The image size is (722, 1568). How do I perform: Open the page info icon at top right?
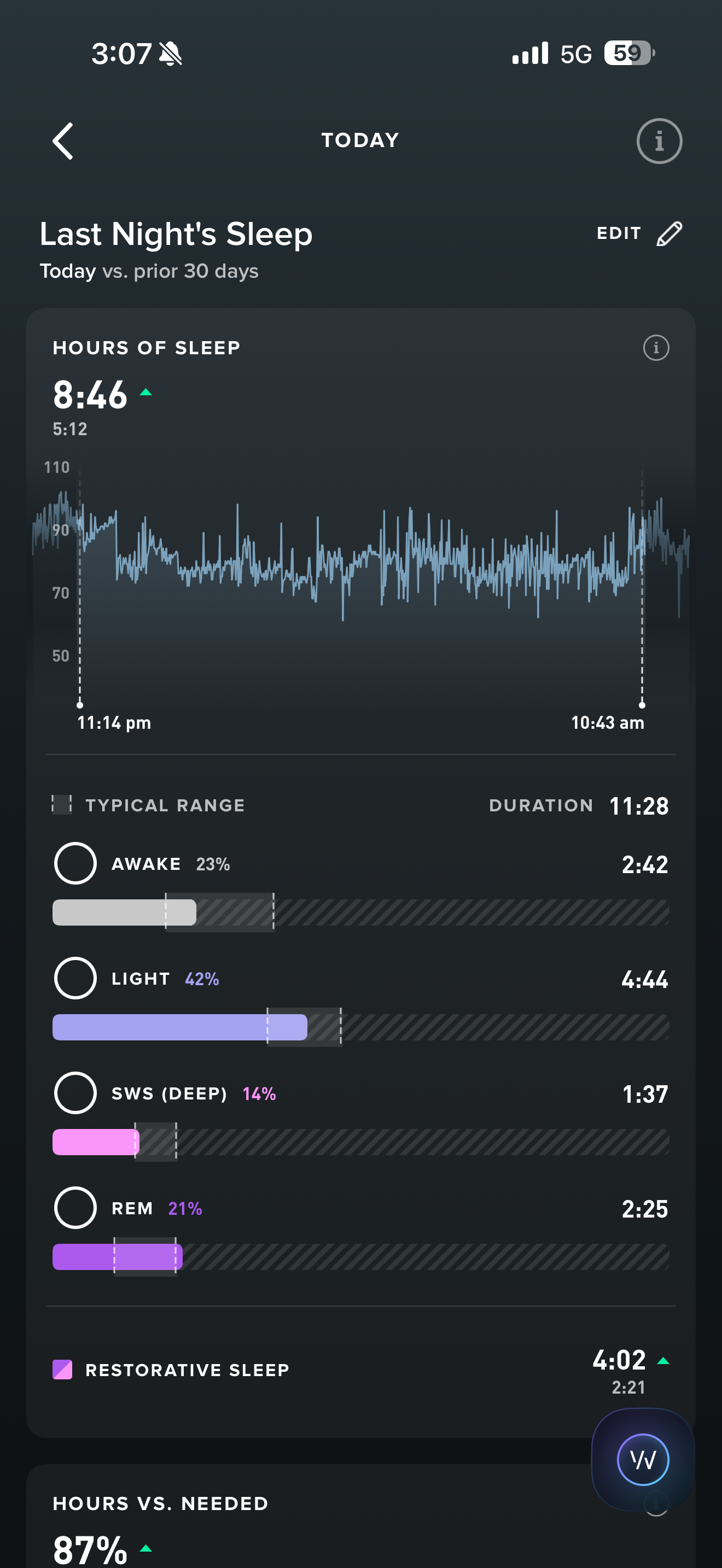pos(659,141)
